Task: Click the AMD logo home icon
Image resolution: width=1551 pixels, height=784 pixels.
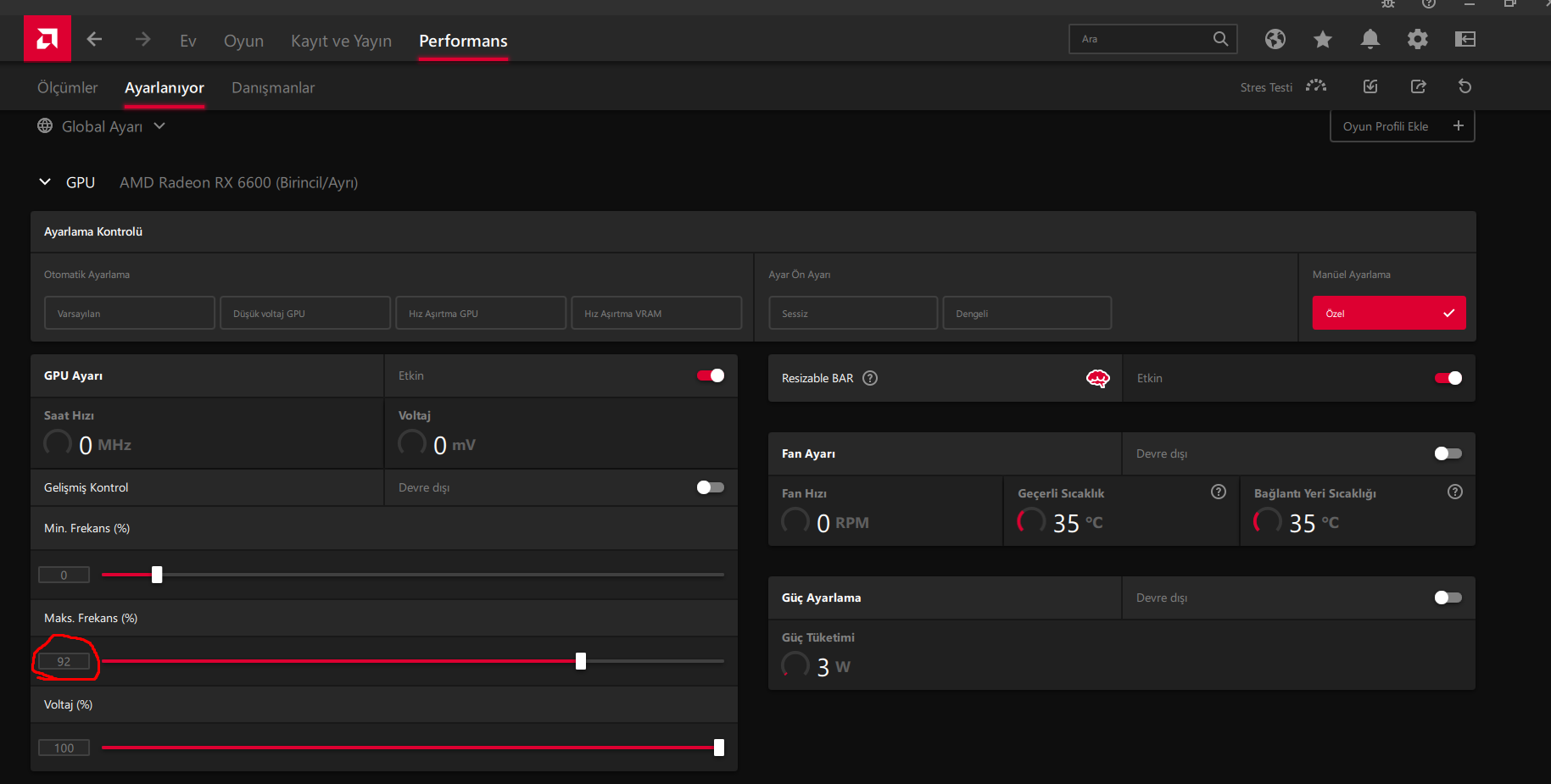Action: (47, 38)
